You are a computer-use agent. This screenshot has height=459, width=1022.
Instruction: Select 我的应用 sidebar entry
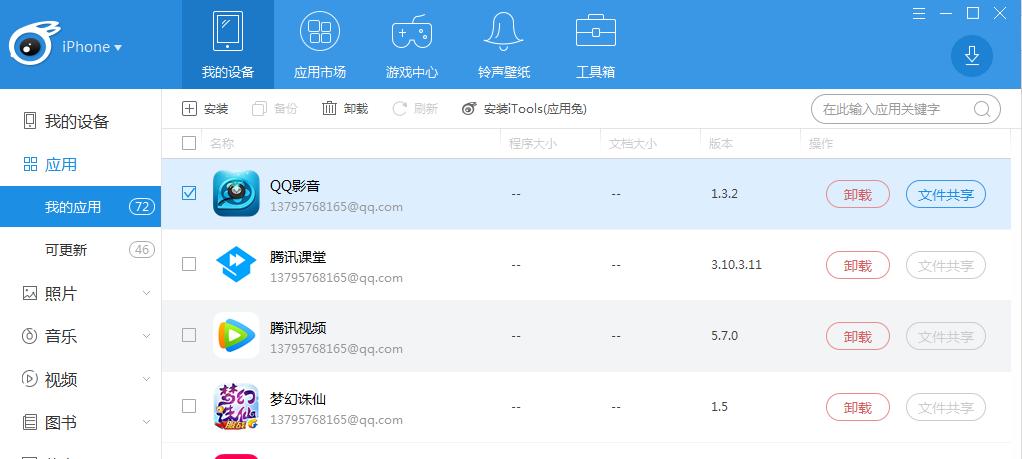click(80, 207)
